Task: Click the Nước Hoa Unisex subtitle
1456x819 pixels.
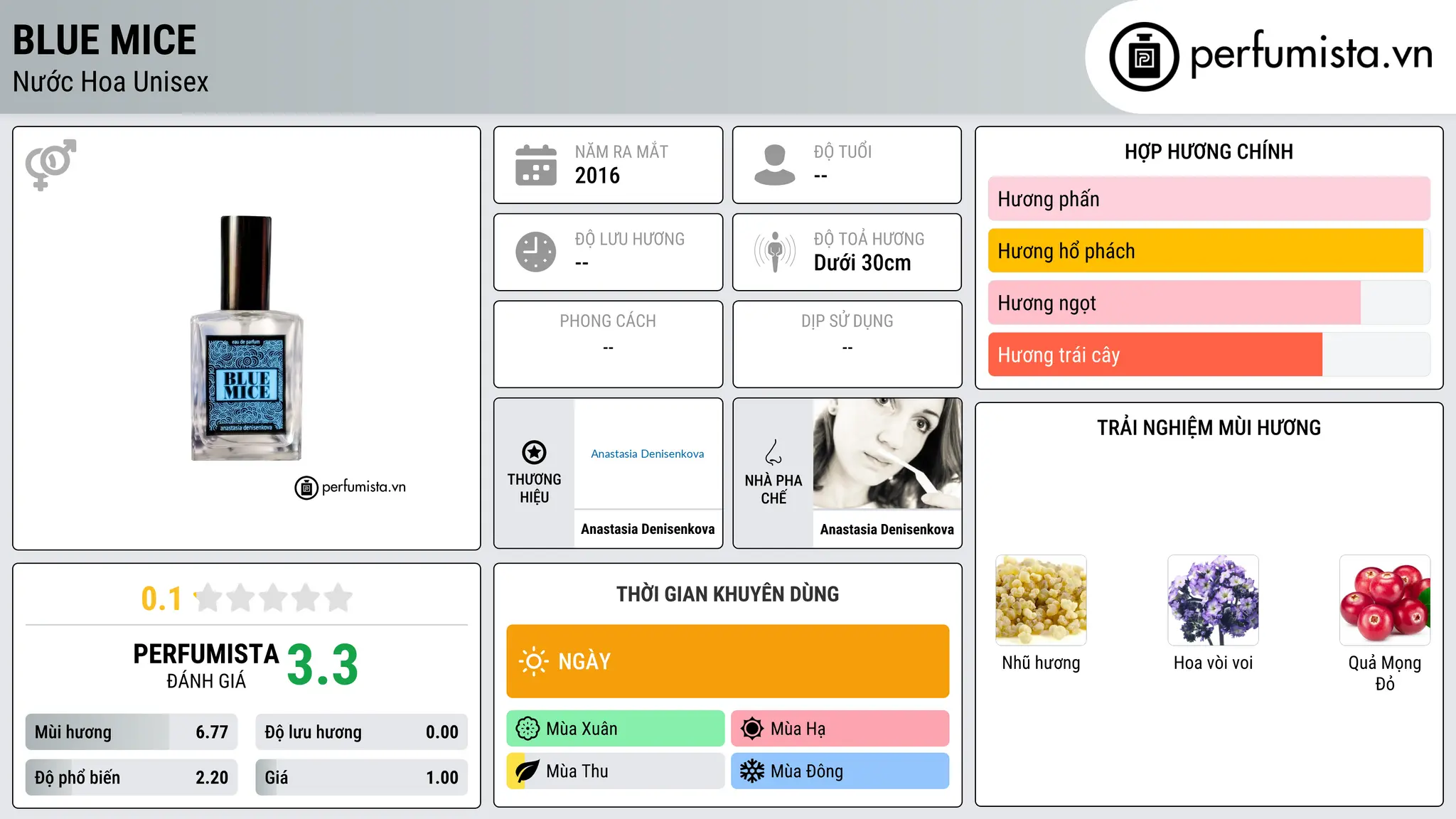Action: click(111, 82)
